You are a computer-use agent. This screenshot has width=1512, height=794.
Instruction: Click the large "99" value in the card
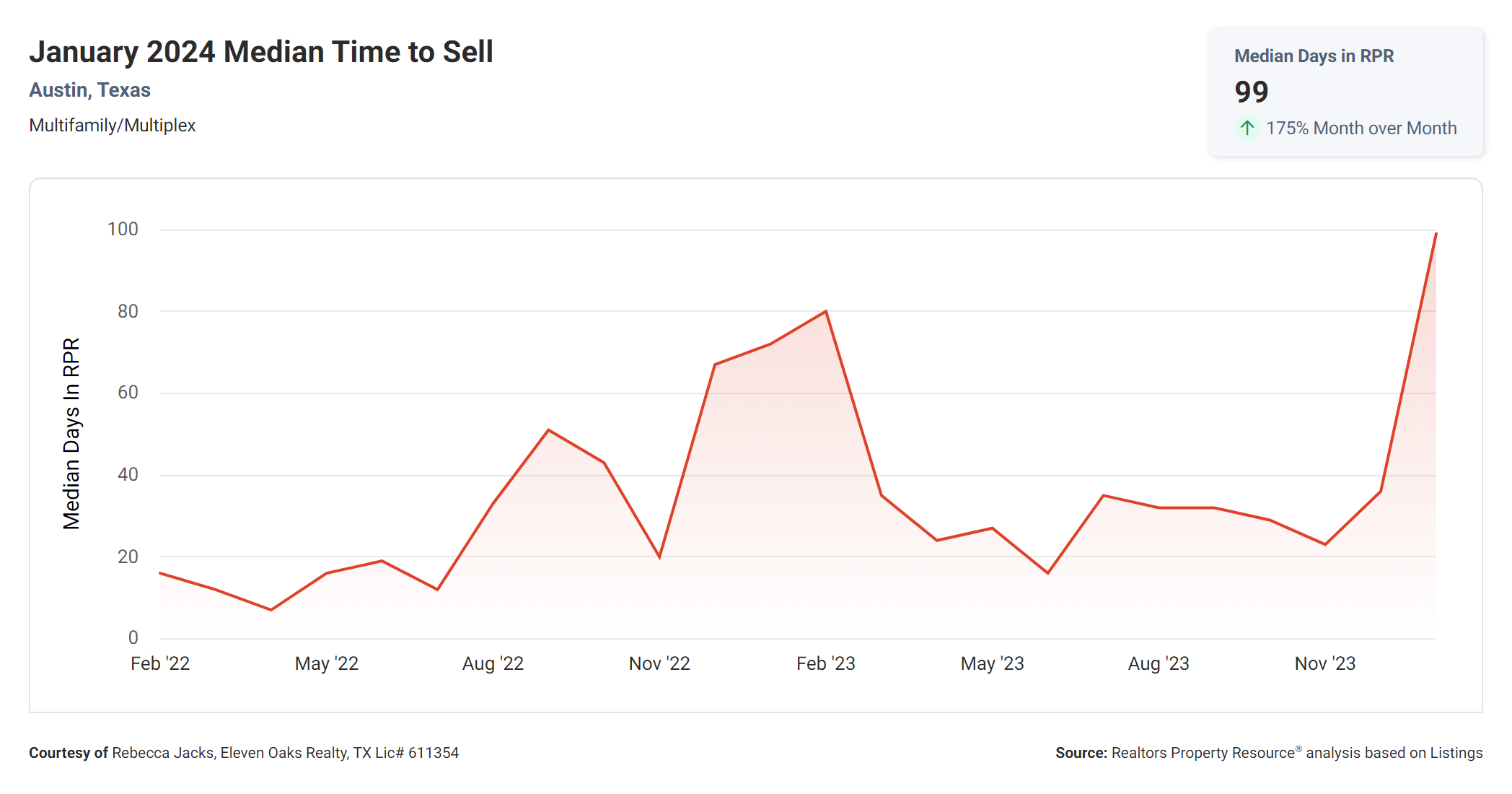point(1251,92)
